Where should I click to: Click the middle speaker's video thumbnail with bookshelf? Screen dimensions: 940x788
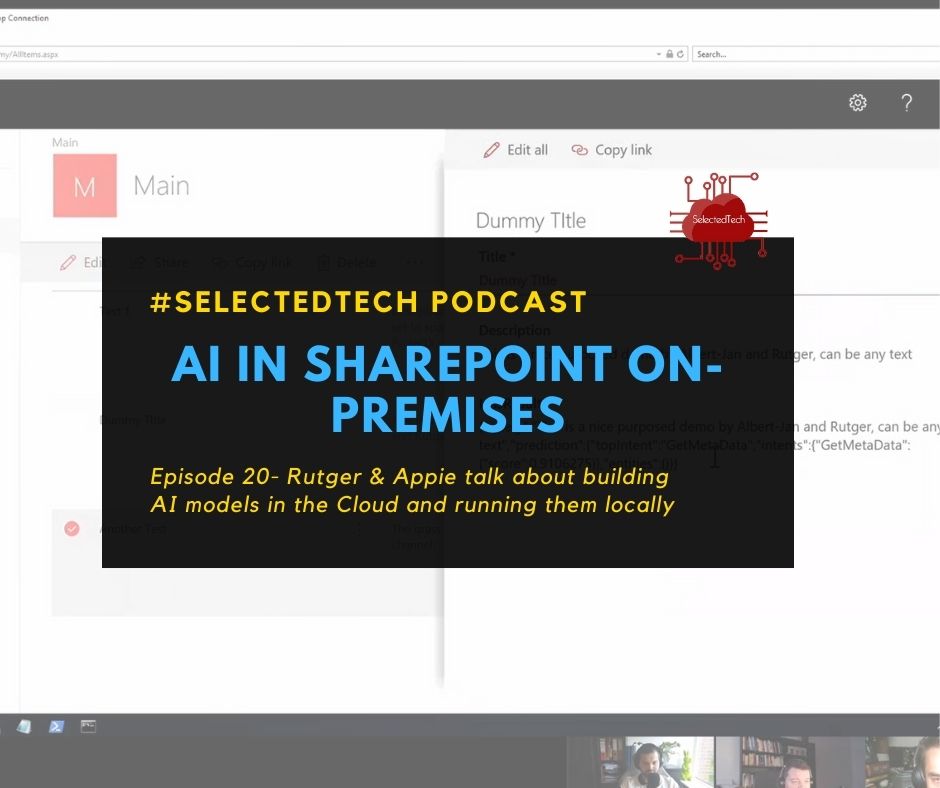(x=790, y=762)
